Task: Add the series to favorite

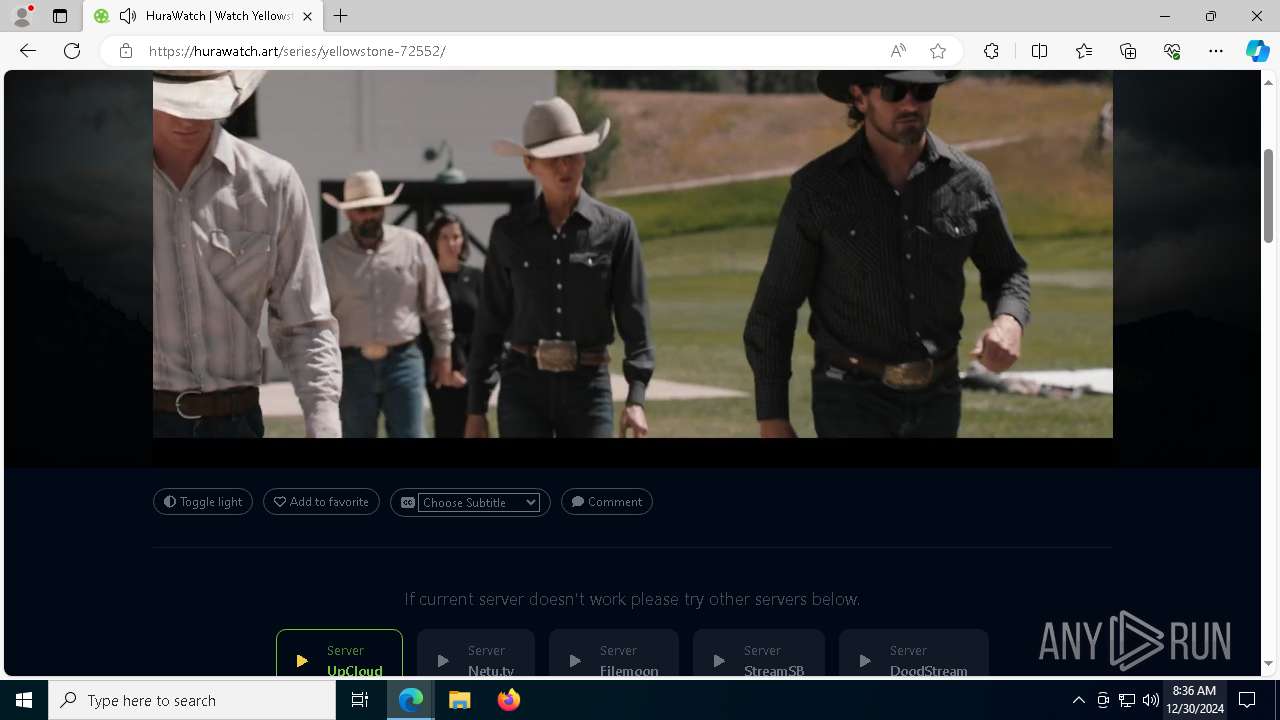Action: point(321,502)
